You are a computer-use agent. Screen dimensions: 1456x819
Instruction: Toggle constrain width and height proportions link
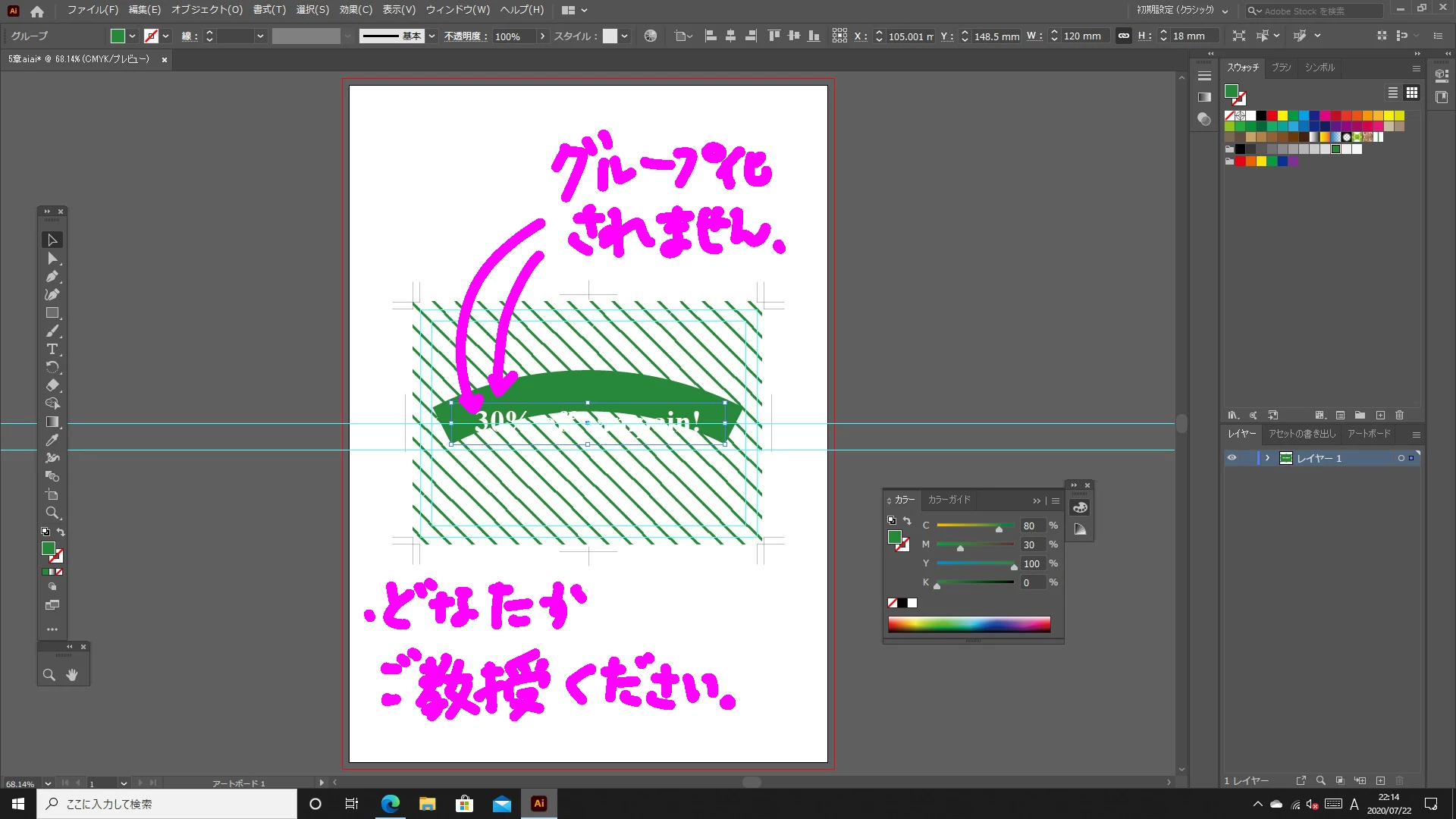1124,36
